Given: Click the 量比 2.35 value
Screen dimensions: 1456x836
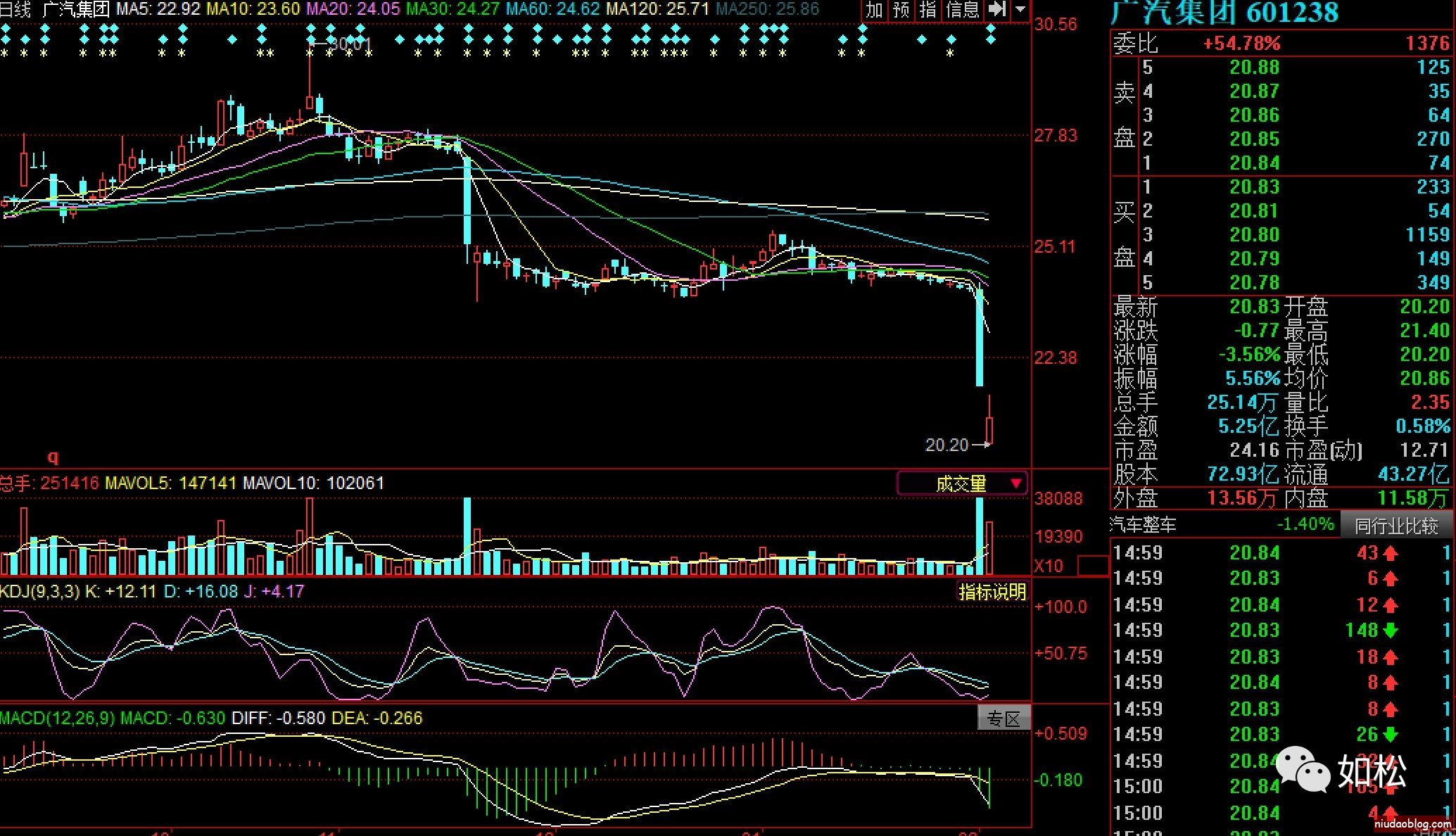Looking at the screenshot, I should (1431, 403).
